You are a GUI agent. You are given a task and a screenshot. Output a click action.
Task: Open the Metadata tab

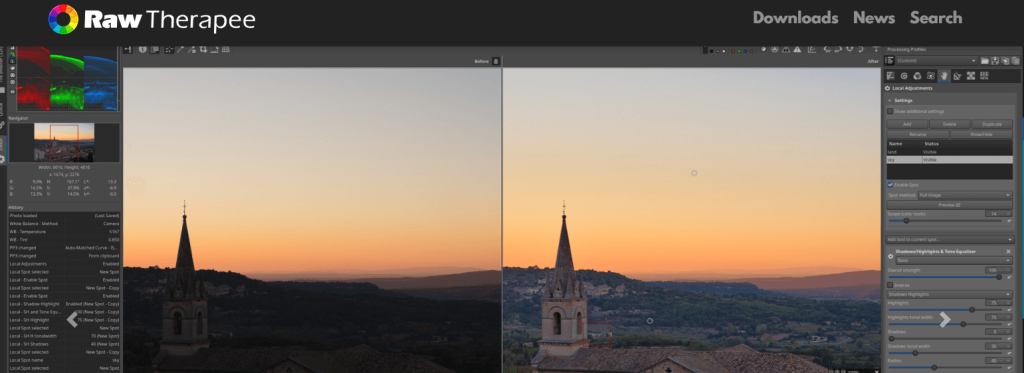coord(984,75)
